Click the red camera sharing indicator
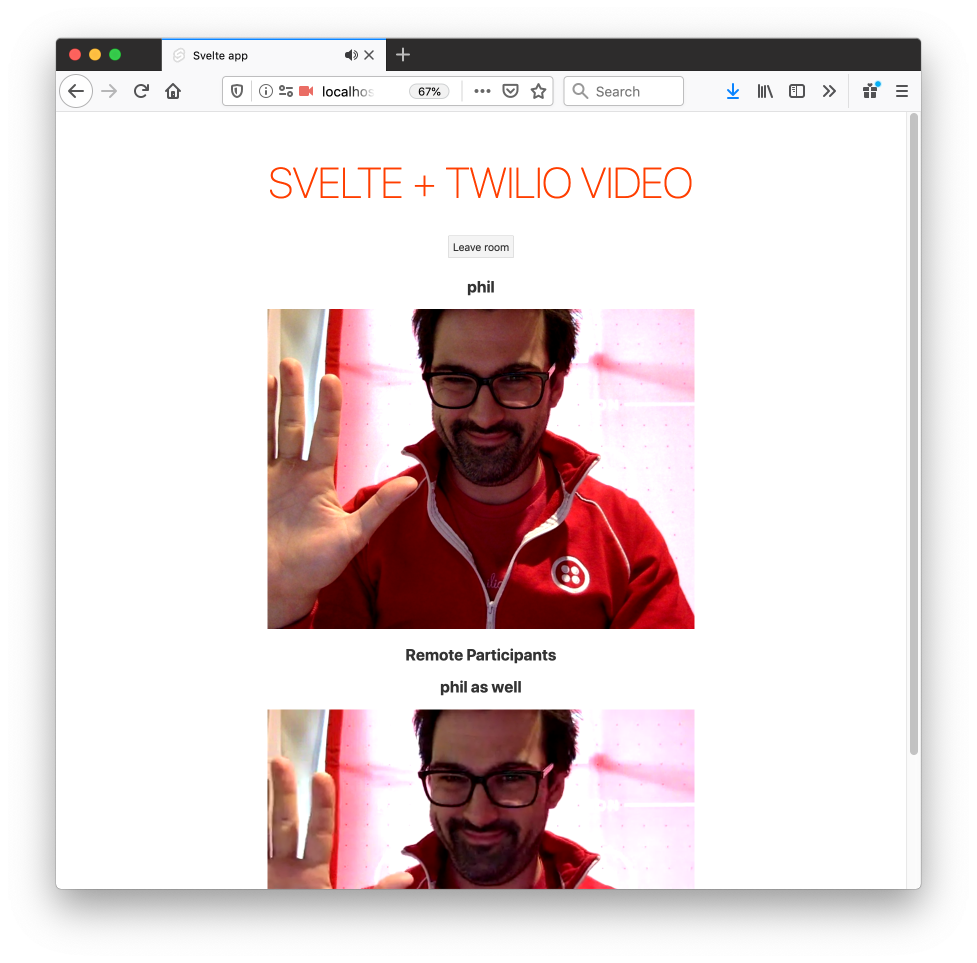The image size is (977, 963). pyautogui.click(x=306, y=92)
